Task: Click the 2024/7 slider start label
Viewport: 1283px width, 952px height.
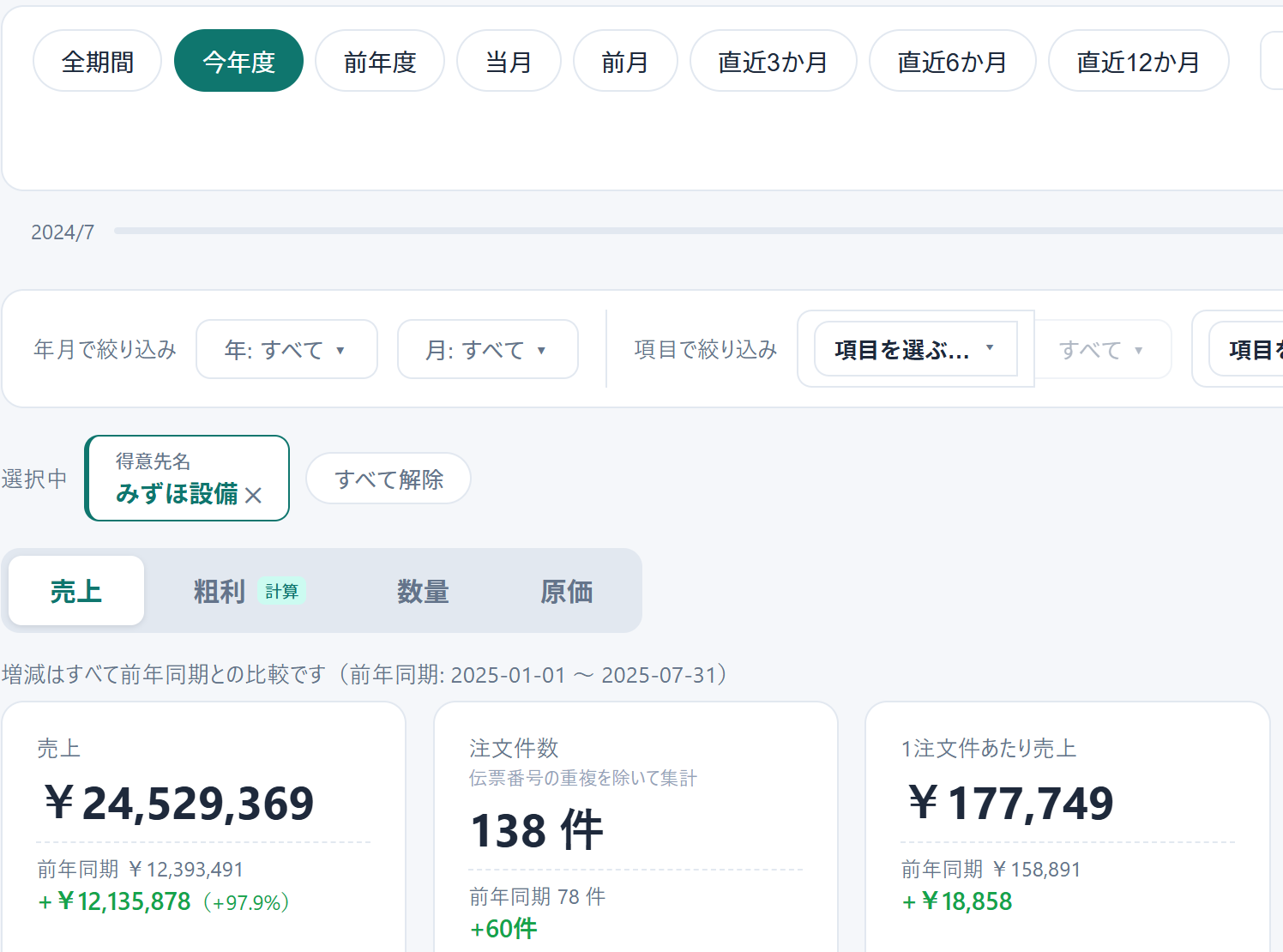Action: point(63,232)
